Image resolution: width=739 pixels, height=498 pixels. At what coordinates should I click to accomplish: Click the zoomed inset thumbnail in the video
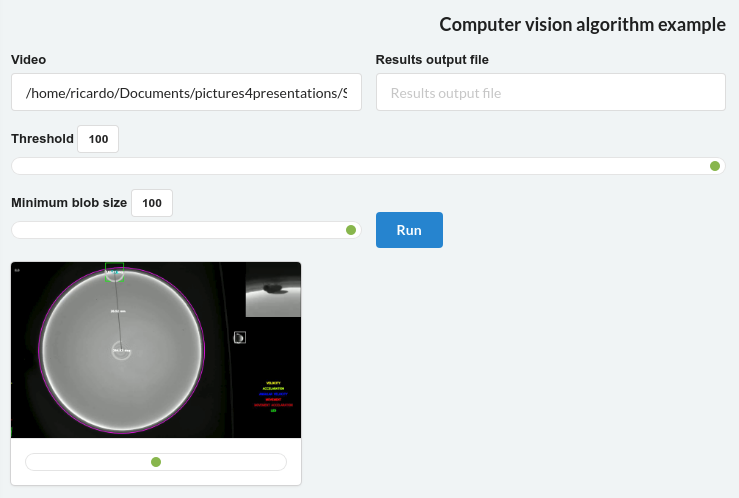273,290
